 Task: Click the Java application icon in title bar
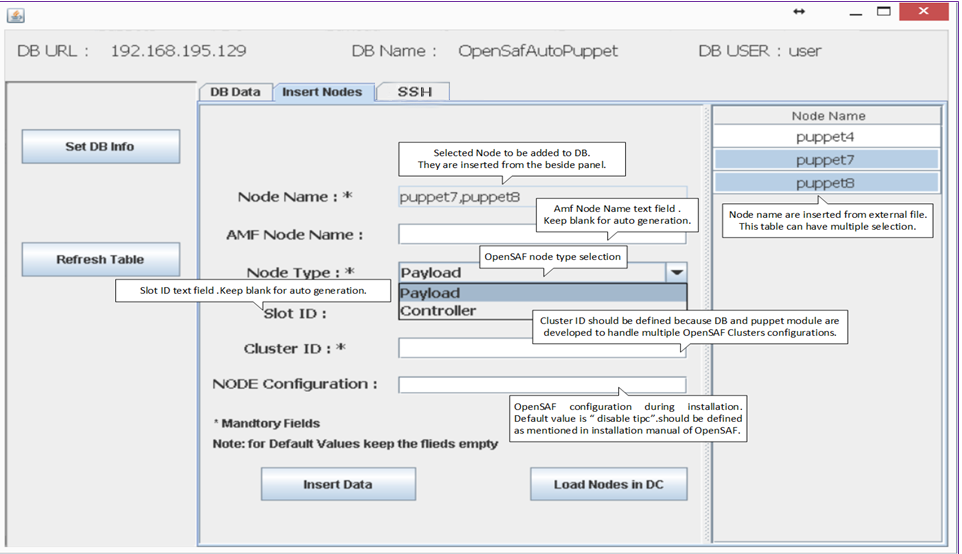(x=15, y=15)
